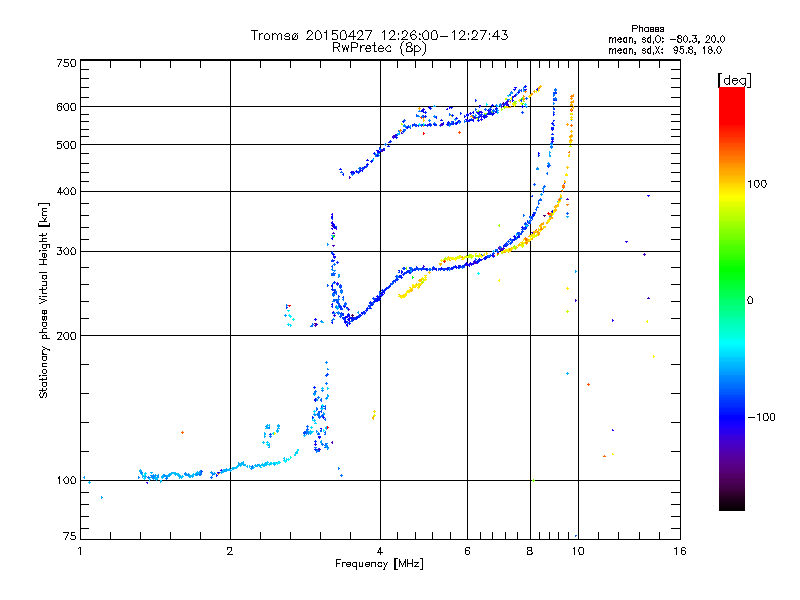
Task: Click the X-mode statistics reading 95.8, 18.0
Action: (698, 50)
